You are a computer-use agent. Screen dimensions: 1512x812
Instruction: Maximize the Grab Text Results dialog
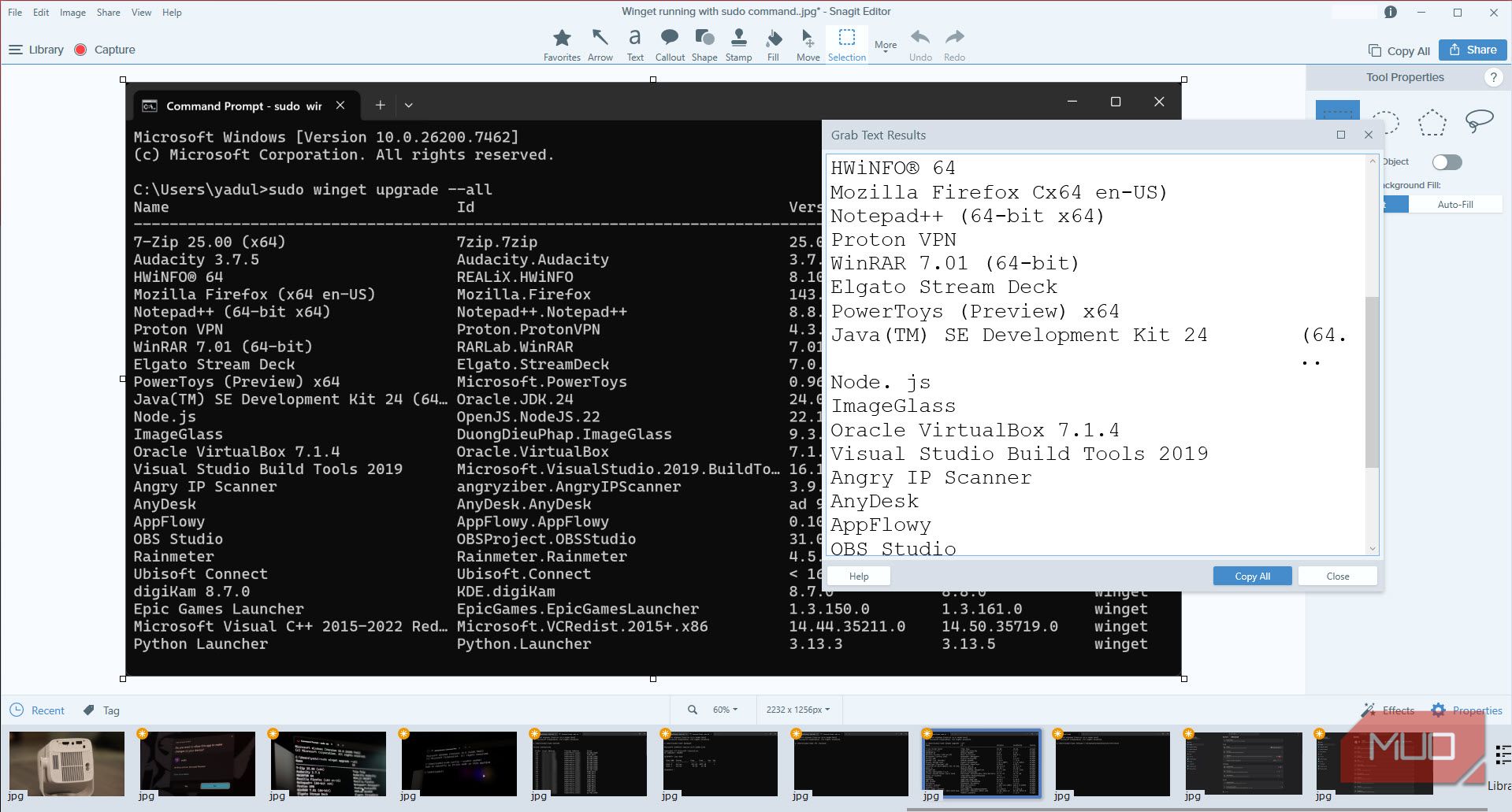tap(1341, 135)
